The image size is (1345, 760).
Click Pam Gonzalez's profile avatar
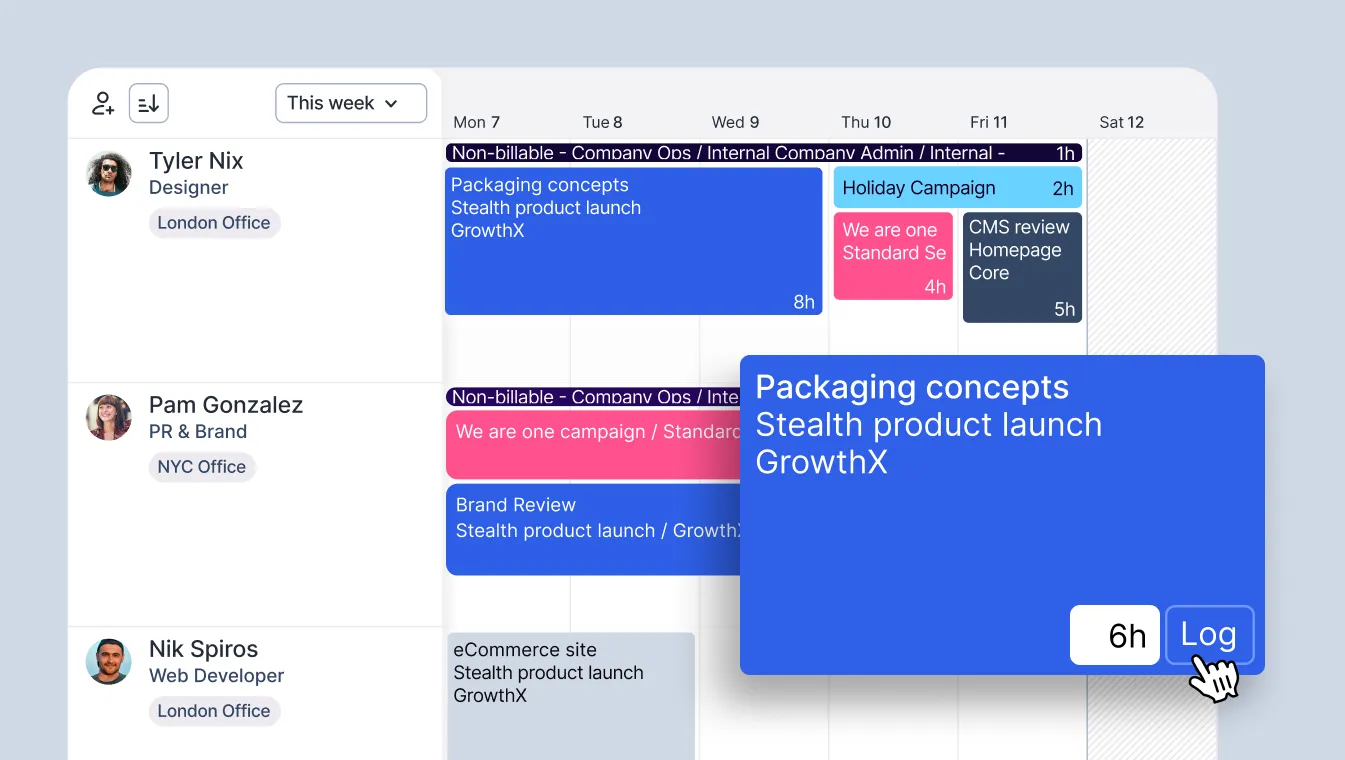[108, 417]
